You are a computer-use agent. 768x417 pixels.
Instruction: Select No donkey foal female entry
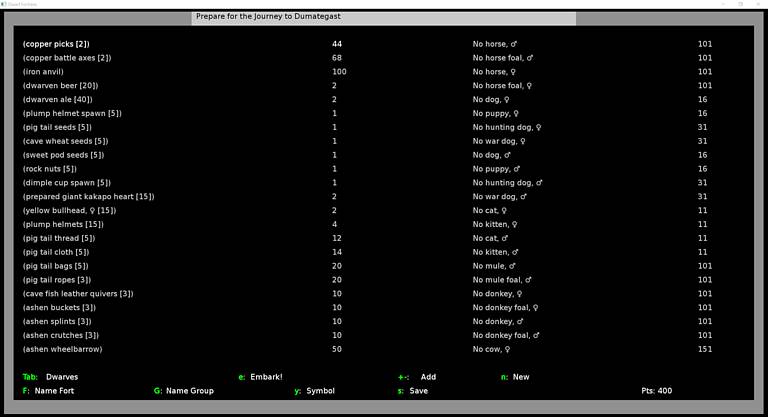tap(505, 308)
